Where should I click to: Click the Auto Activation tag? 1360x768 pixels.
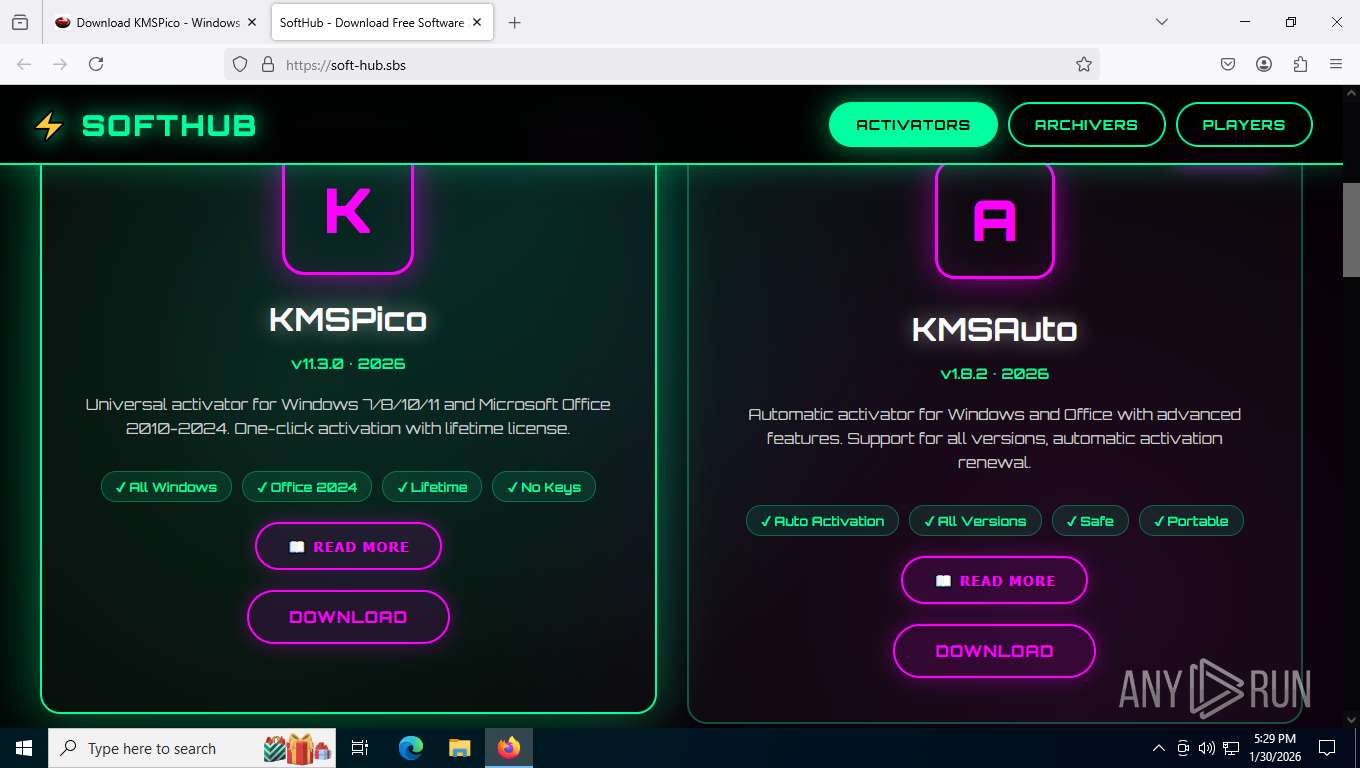point(822,521)
